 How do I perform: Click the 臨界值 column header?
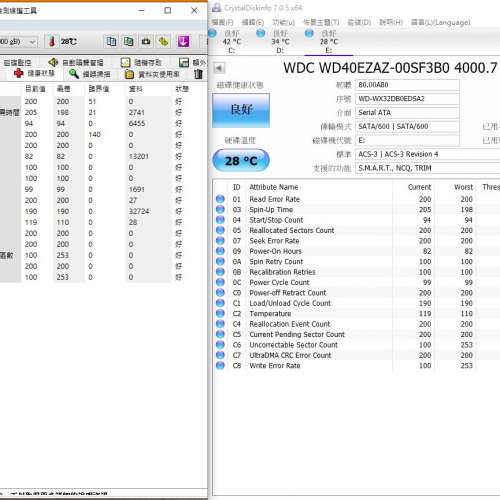point(99,89)
